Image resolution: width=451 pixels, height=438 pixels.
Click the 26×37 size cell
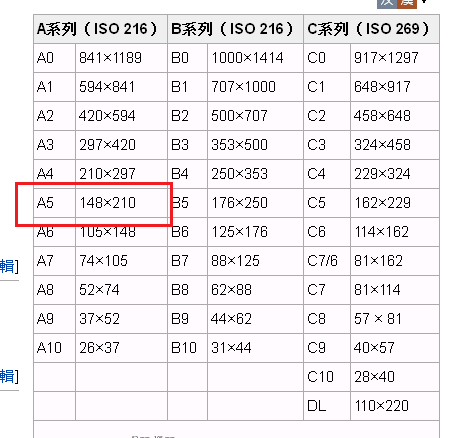tap(121, 348)
